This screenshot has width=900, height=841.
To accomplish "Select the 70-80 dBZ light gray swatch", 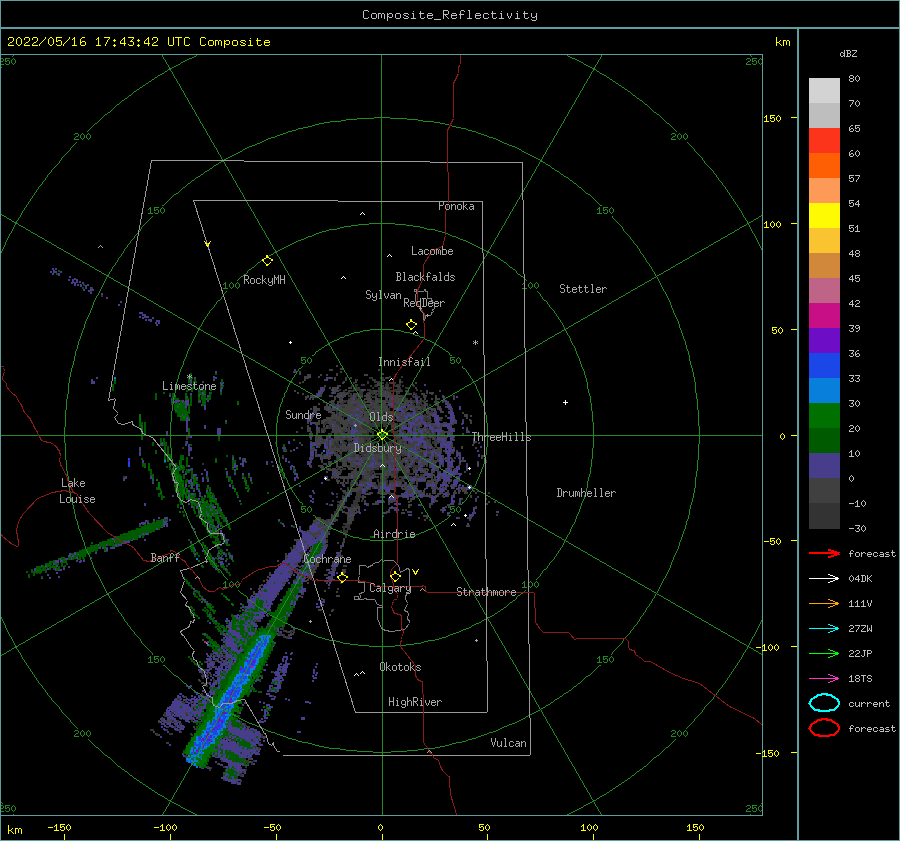I will (x=824, y=91).
